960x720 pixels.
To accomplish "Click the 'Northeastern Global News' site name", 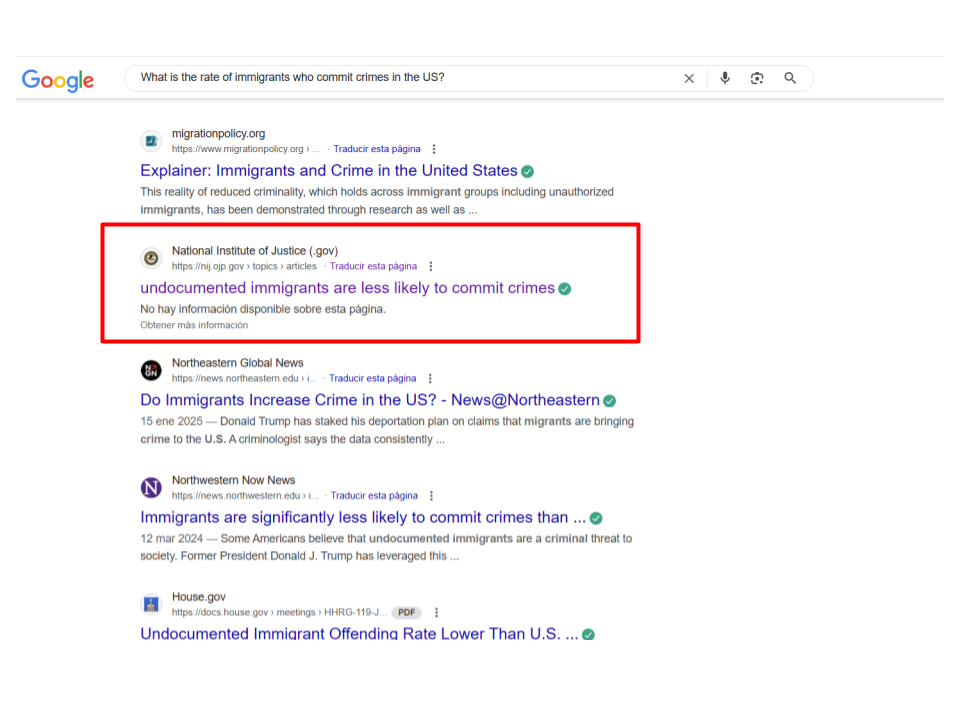I will click(x=238, y=363).
